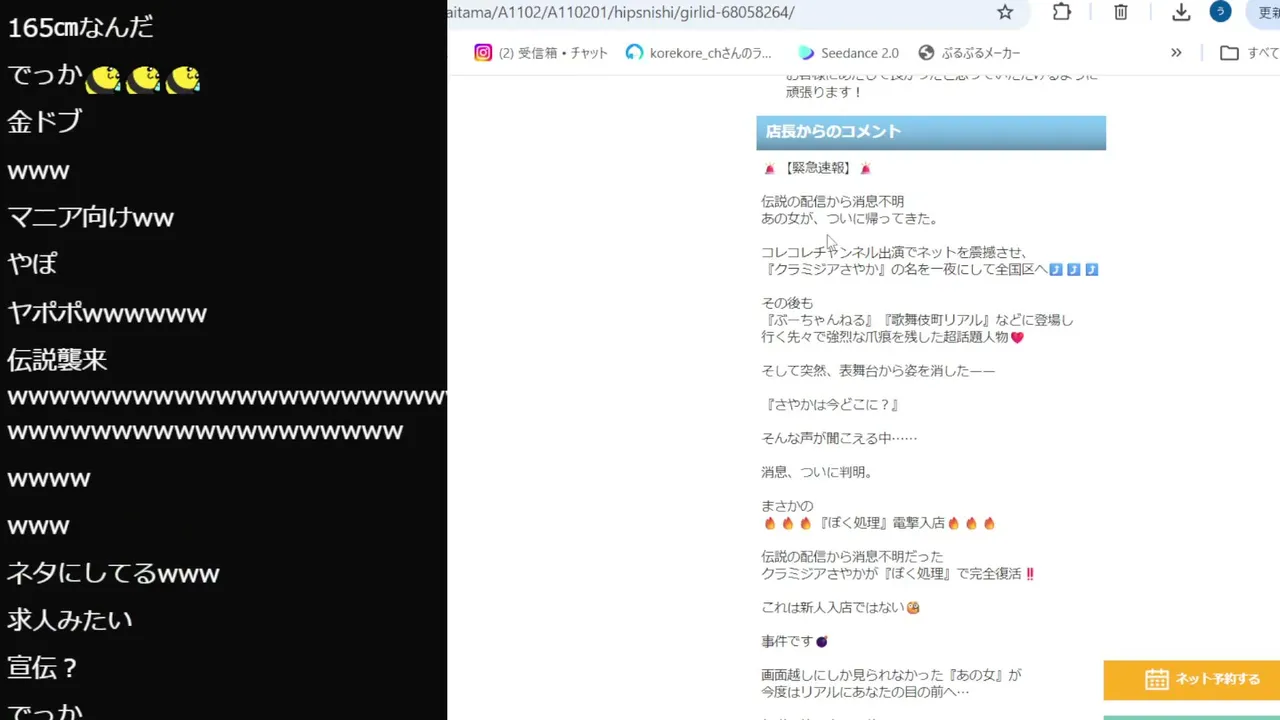
Task: Open the browser downloads icon
Action: 1181,12
